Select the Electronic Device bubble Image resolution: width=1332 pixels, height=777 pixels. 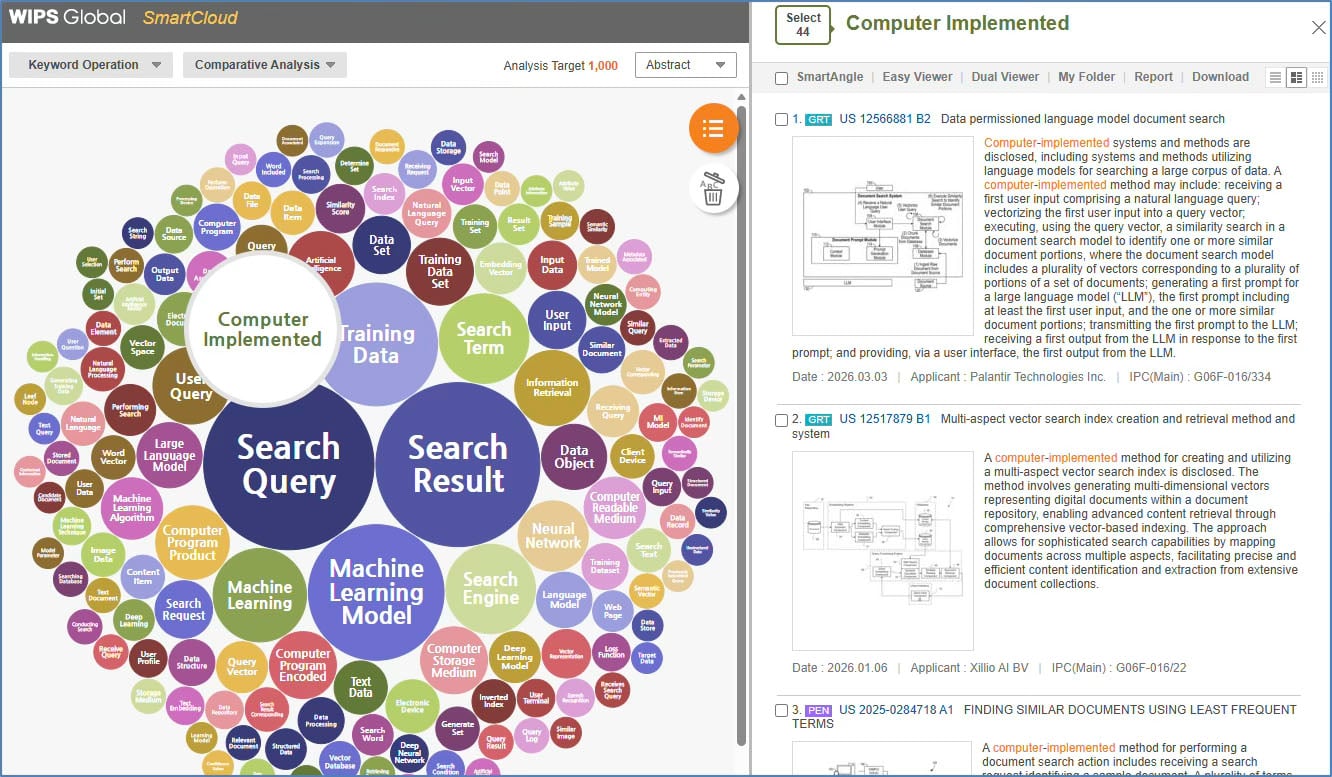tap(412, 706)
